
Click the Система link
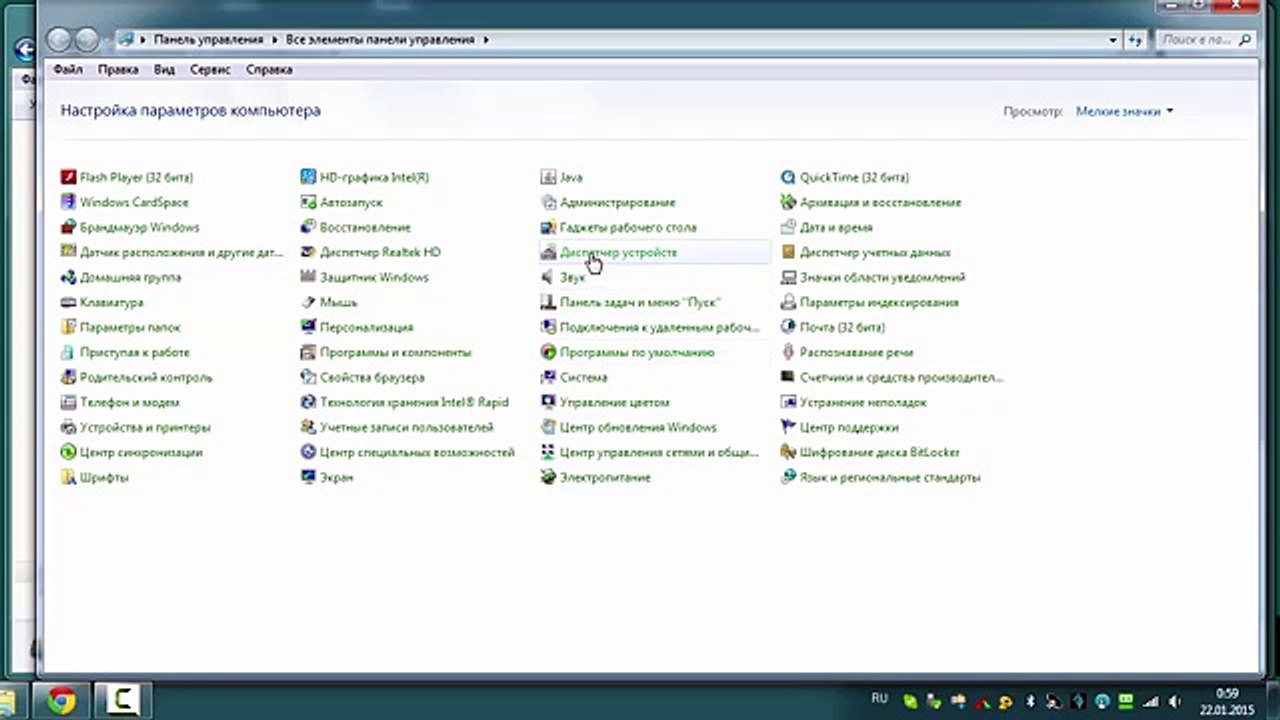click(x=583, y=377)
